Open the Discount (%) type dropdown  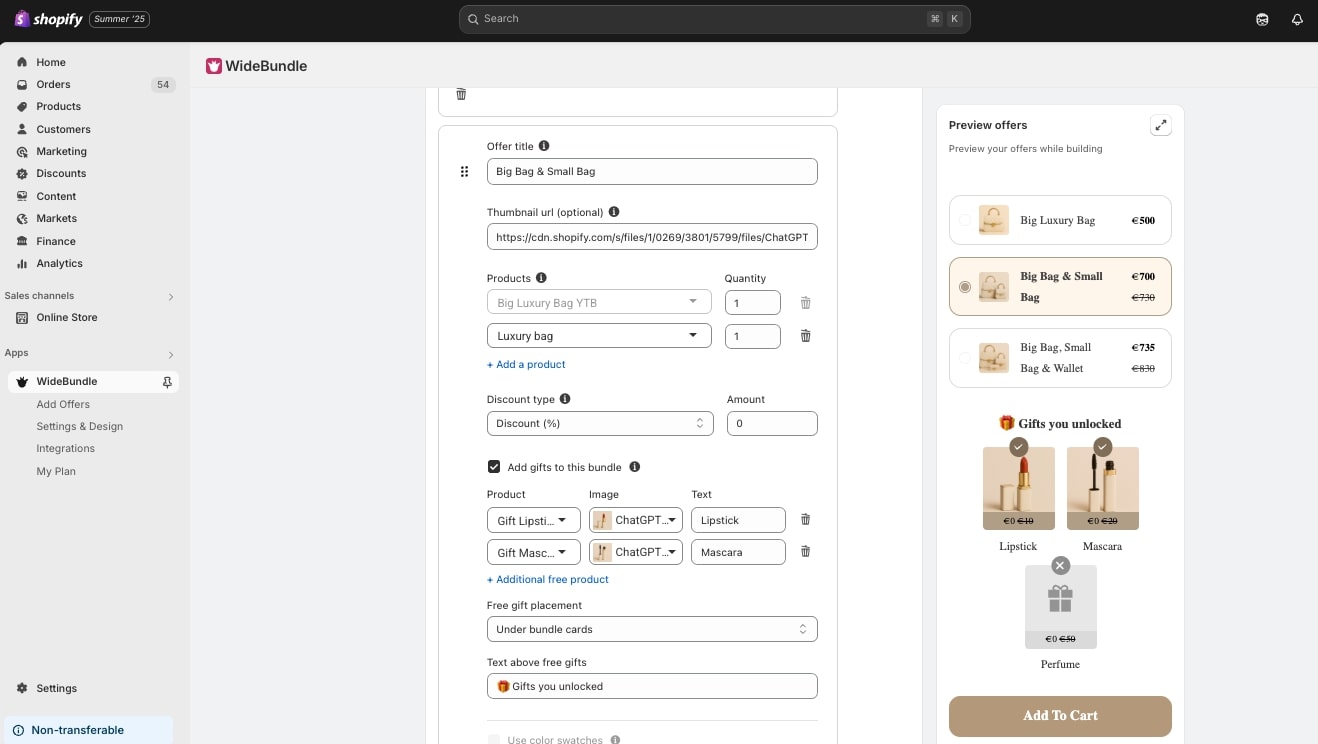coord(600,424)
